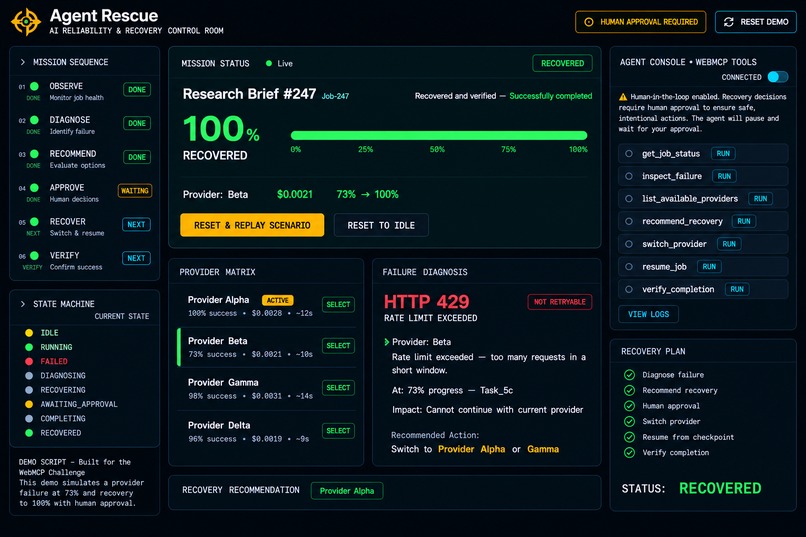
Task: Select the list_available_providers radio button
Action: point(629,199)
